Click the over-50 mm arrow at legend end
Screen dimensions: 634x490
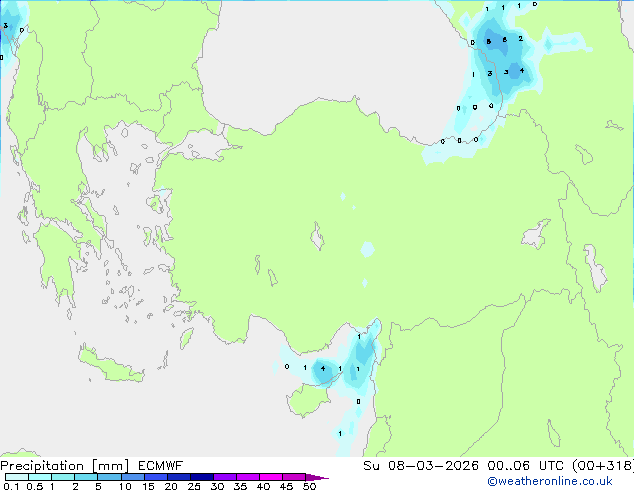[x=317, y=477]
